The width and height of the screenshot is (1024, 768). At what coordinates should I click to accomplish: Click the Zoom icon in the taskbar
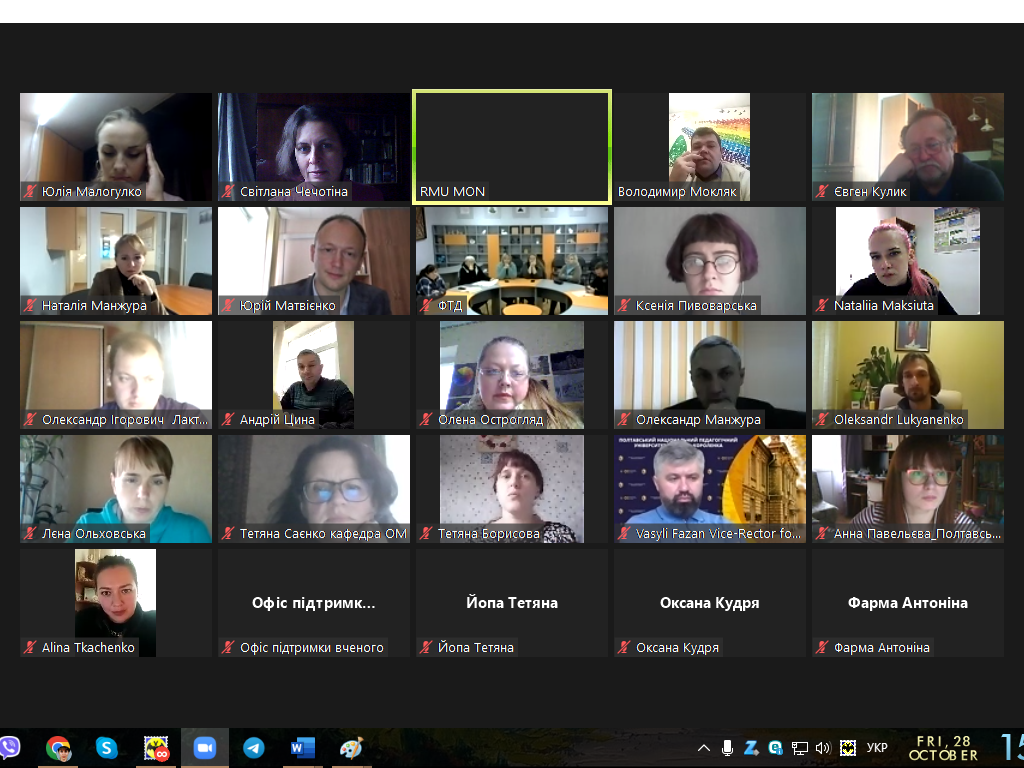[x=205, y=748]
